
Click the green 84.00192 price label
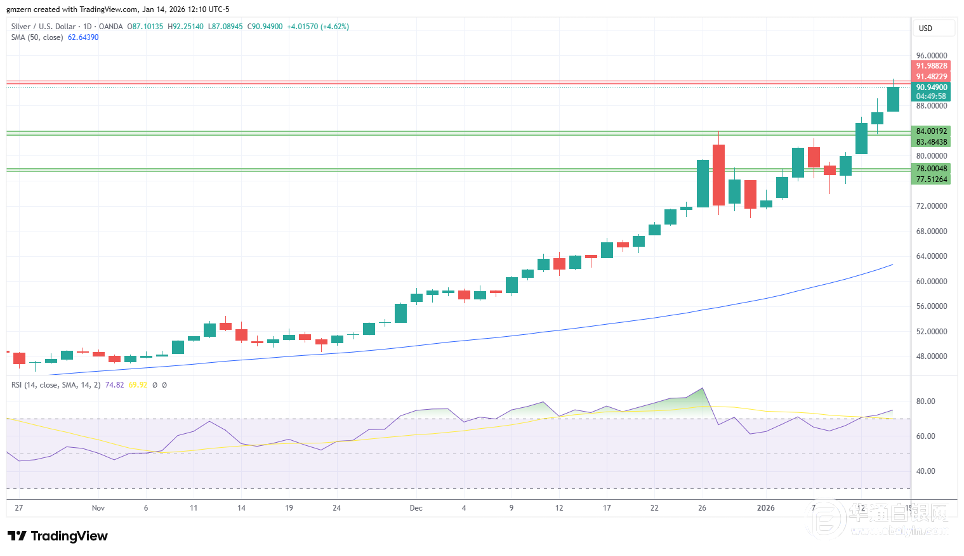931,131
